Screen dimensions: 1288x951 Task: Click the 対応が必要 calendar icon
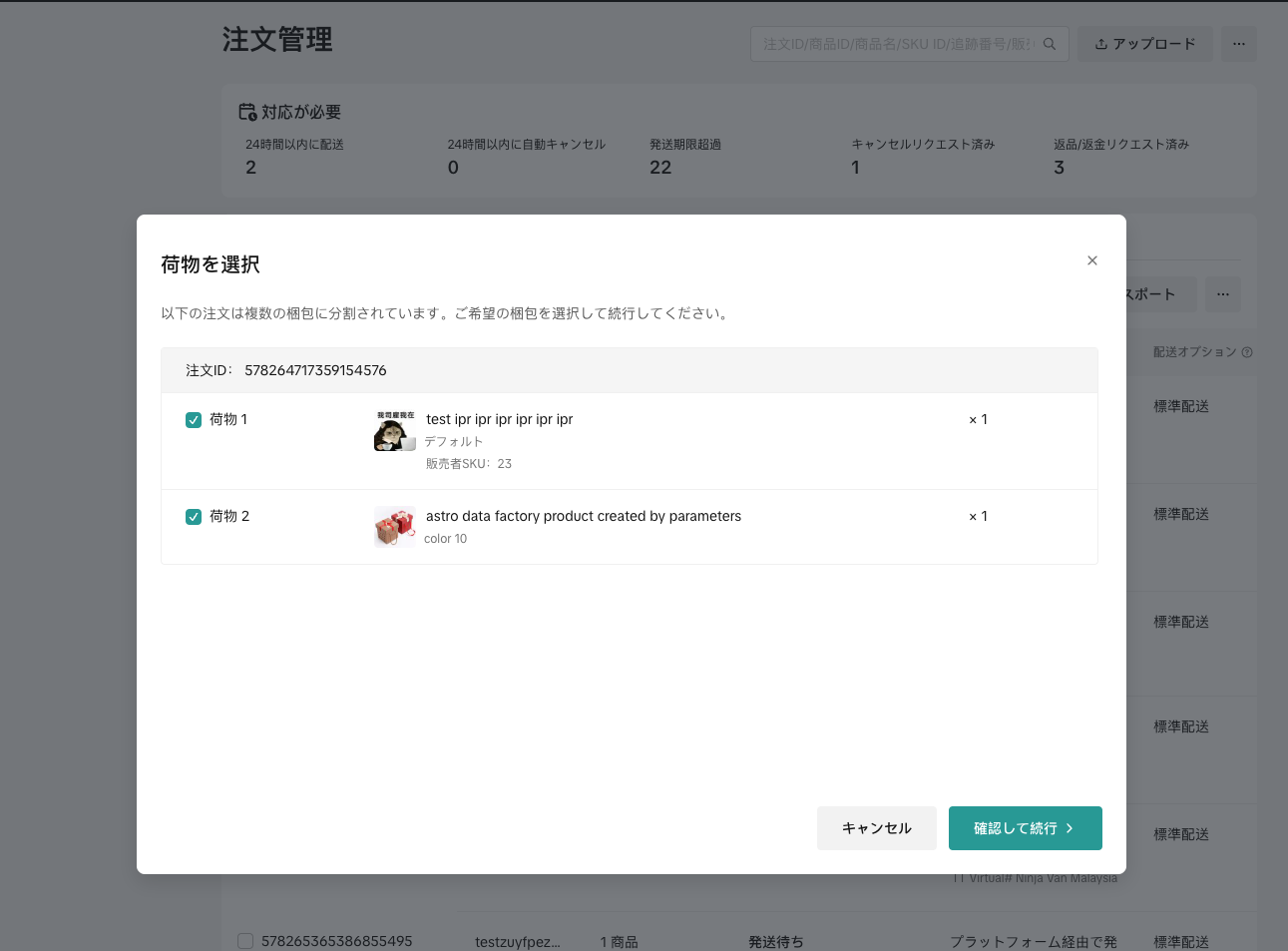point(247,112)
